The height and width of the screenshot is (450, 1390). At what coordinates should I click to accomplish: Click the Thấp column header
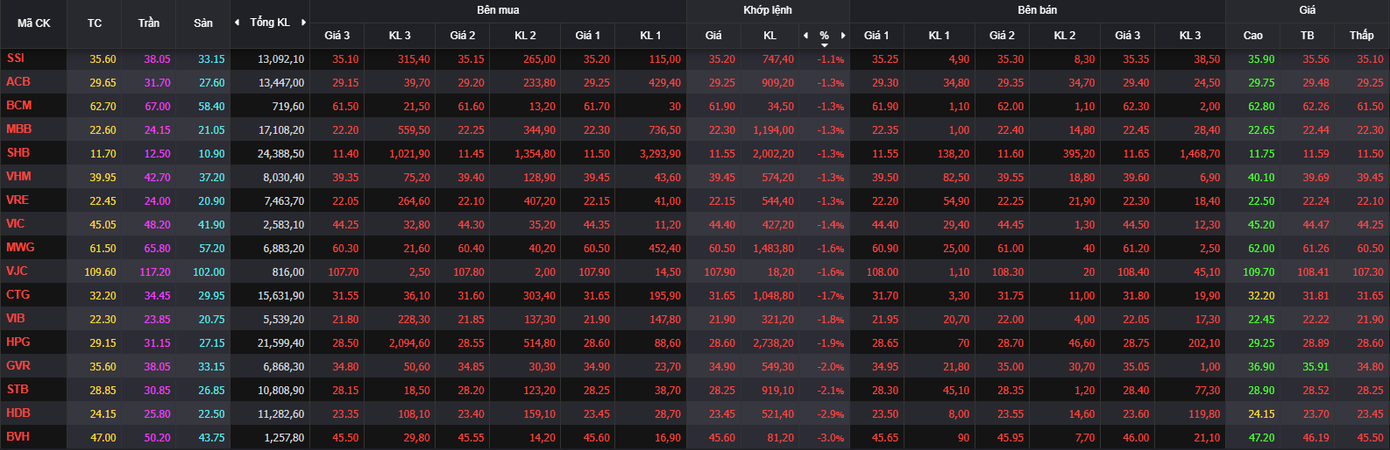[1361, 35]
